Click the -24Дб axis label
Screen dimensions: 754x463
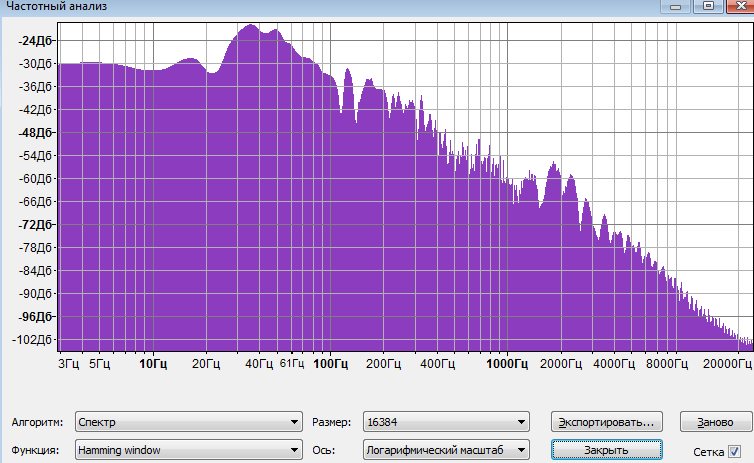point(35,41)
